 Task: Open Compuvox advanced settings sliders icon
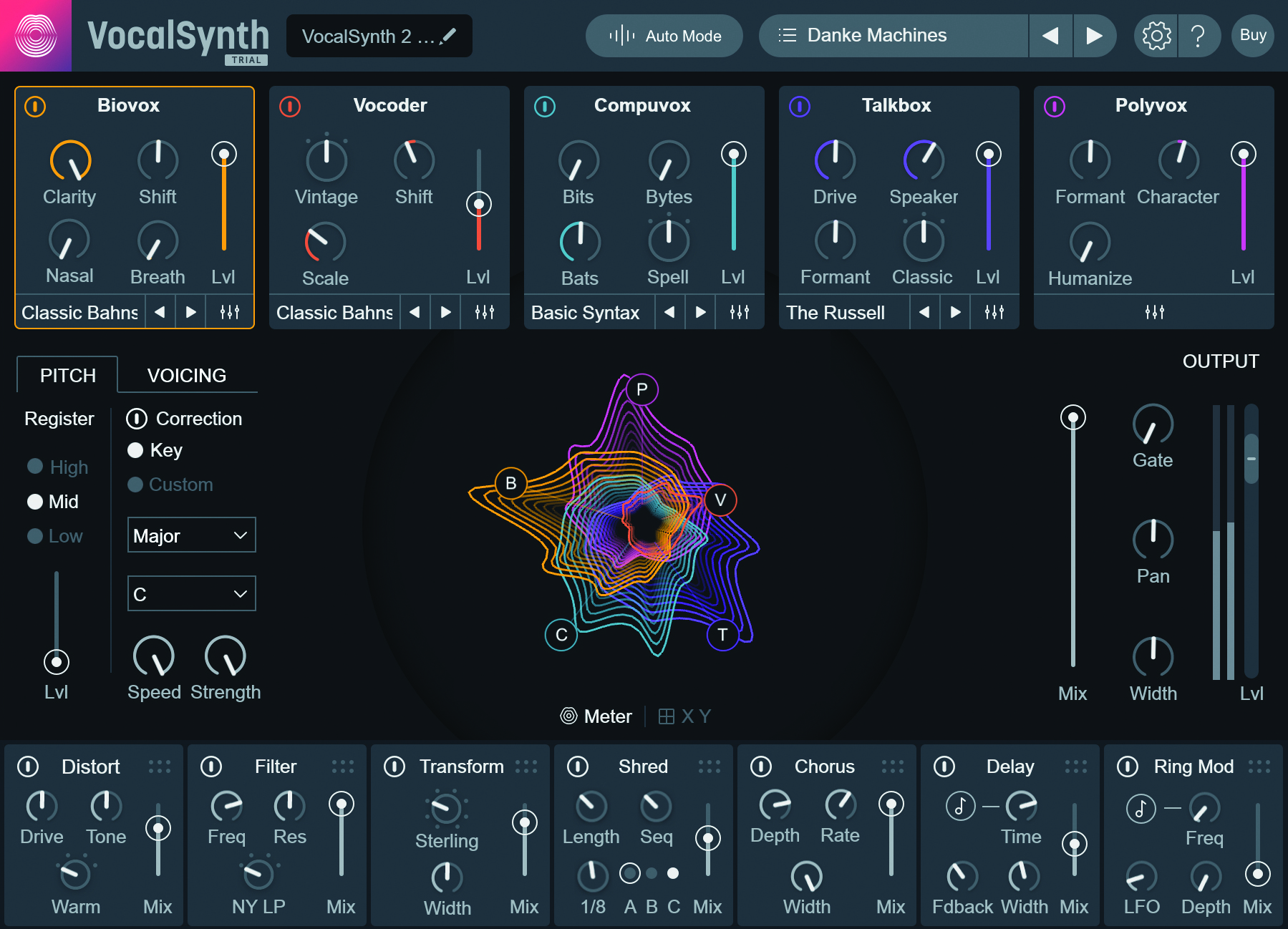(x=740, y=312)
